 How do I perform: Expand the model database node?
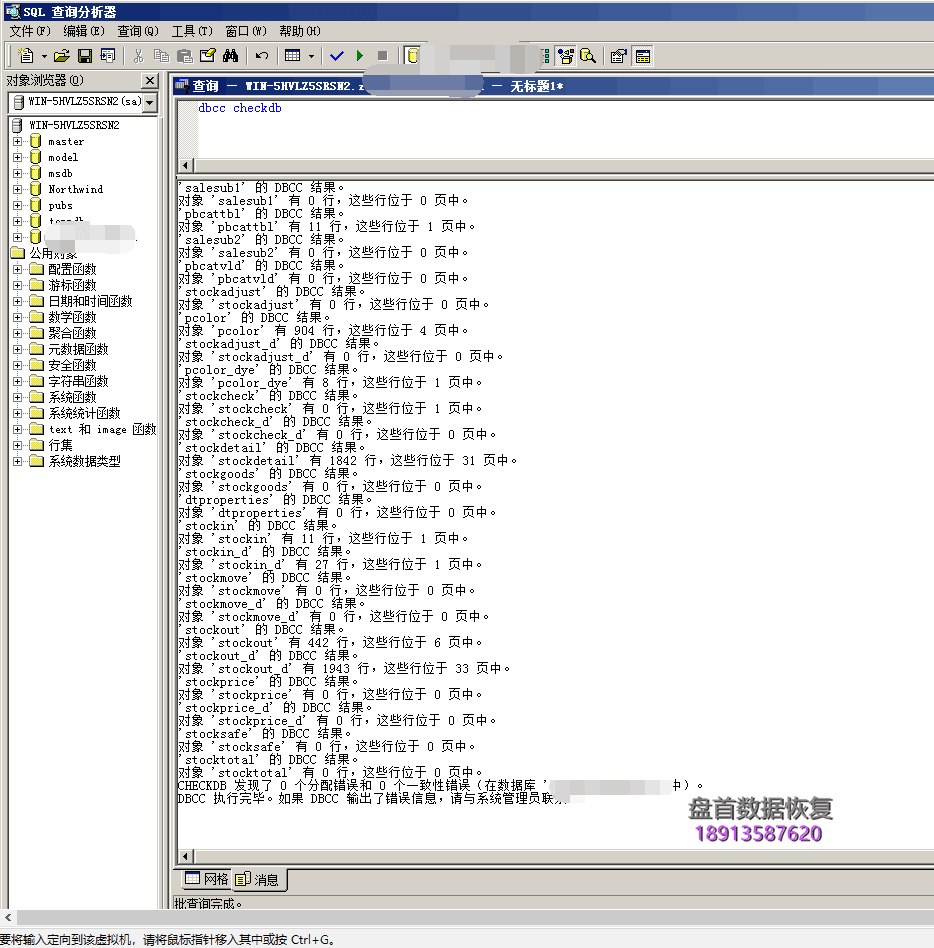(x=18, y=157)
